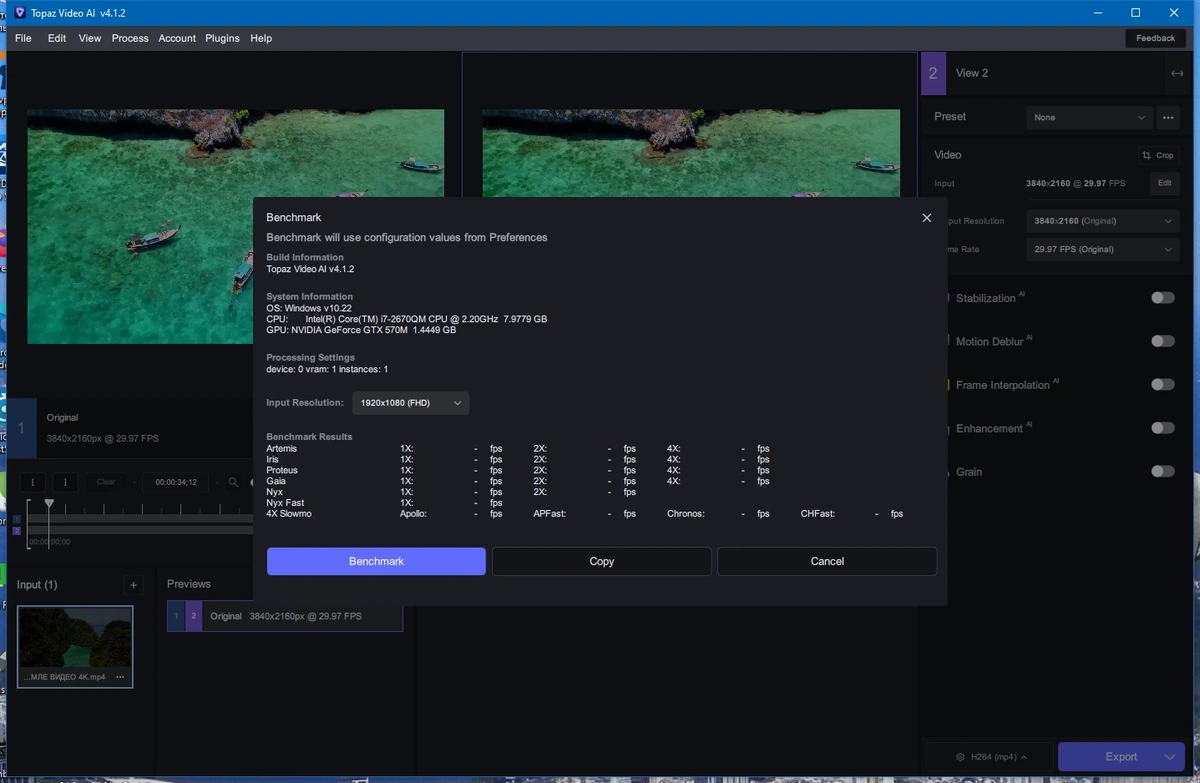Open the Input Resolution 1920x1080 (FHD) dropdown

pos(411,403)
